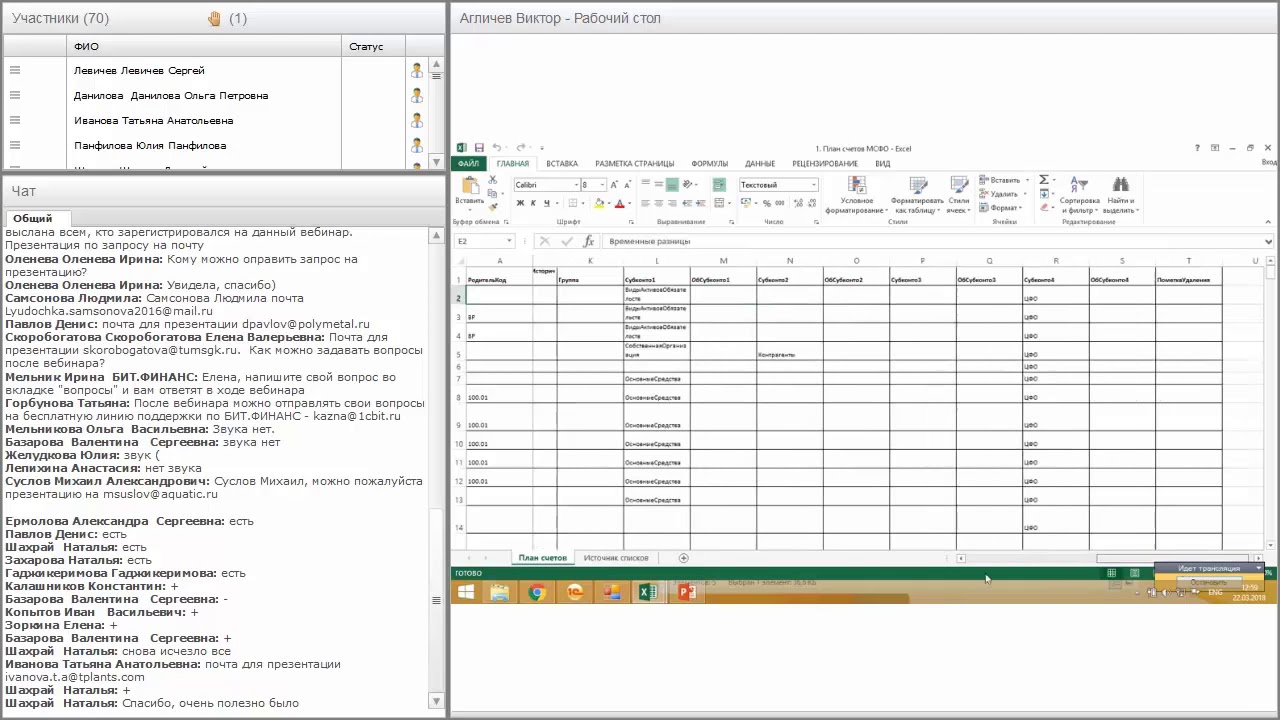Viewport: 1280px width, 720px height.
Task: Click the insert function fx button
Action: pos(589,241)
